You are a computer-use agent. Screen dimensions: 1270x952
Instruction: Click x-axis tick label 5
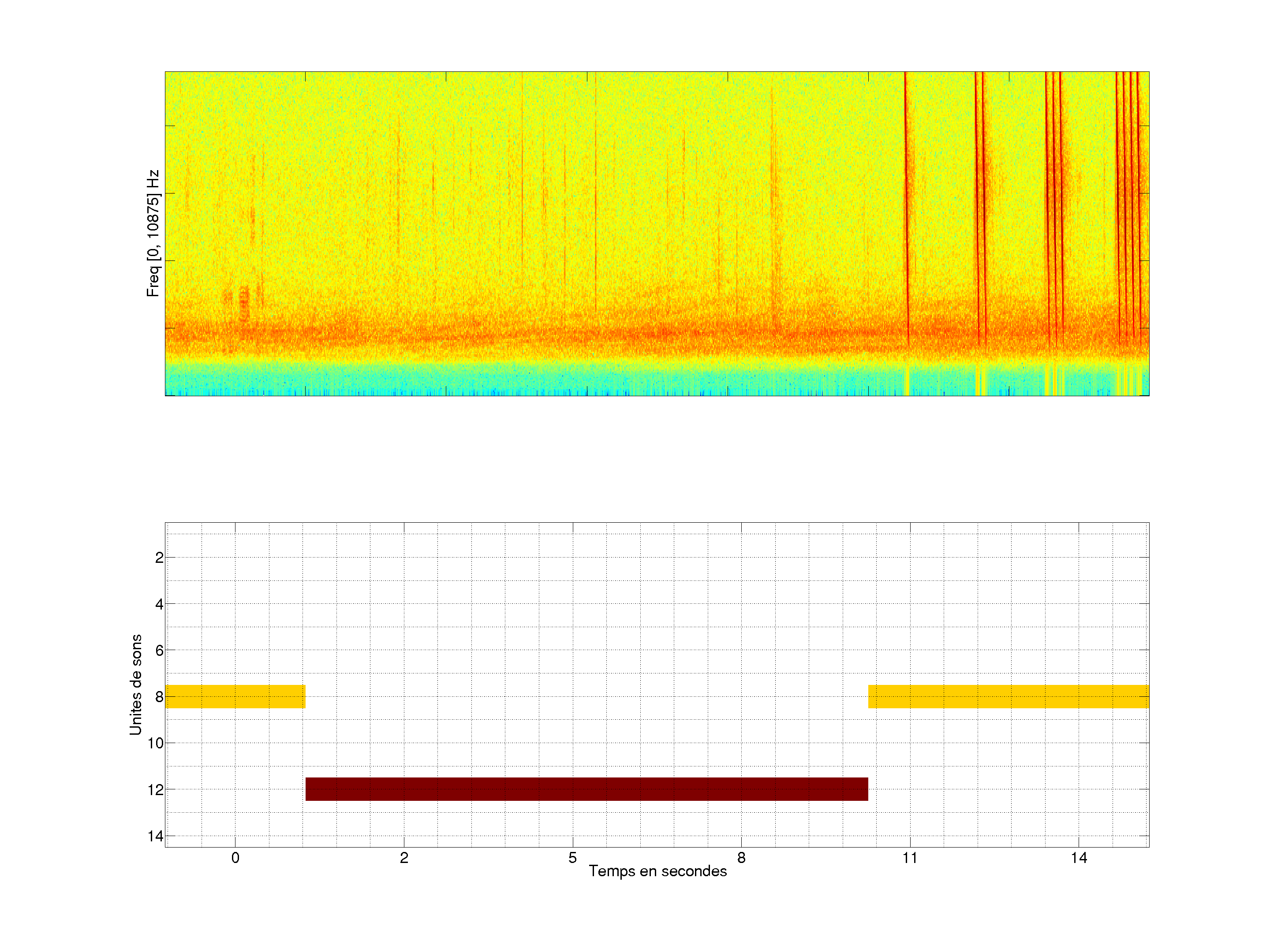[x=572, y=858]
